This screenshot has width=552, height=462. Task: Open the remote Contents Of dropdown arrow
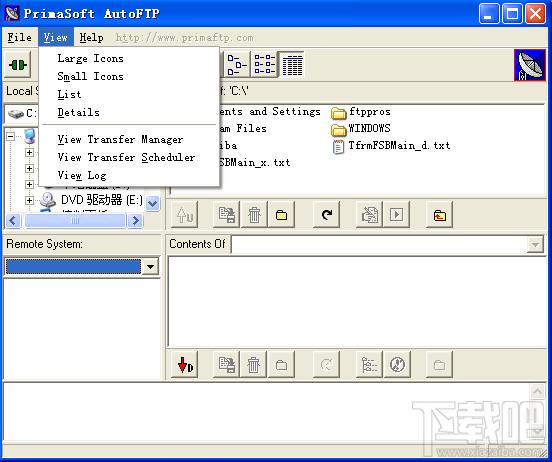point(535,244)
